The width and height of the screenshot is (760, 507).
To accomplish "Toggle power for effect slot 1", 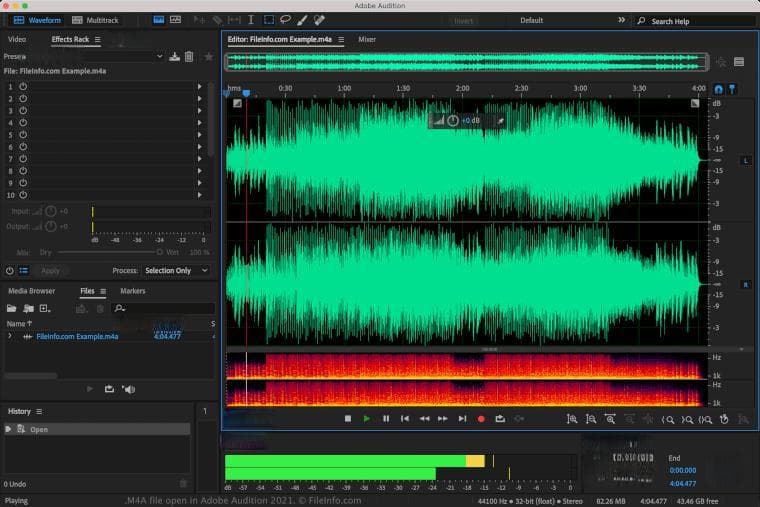I will coord(23,86).
